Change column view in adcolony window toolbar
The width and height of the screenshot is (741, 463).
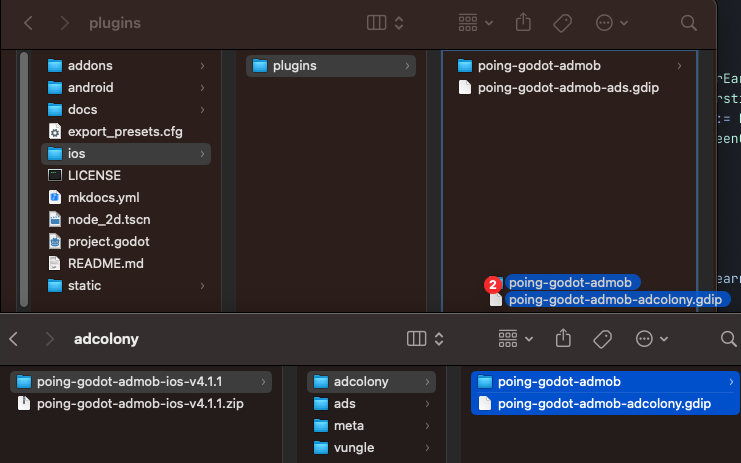point(425,339)
